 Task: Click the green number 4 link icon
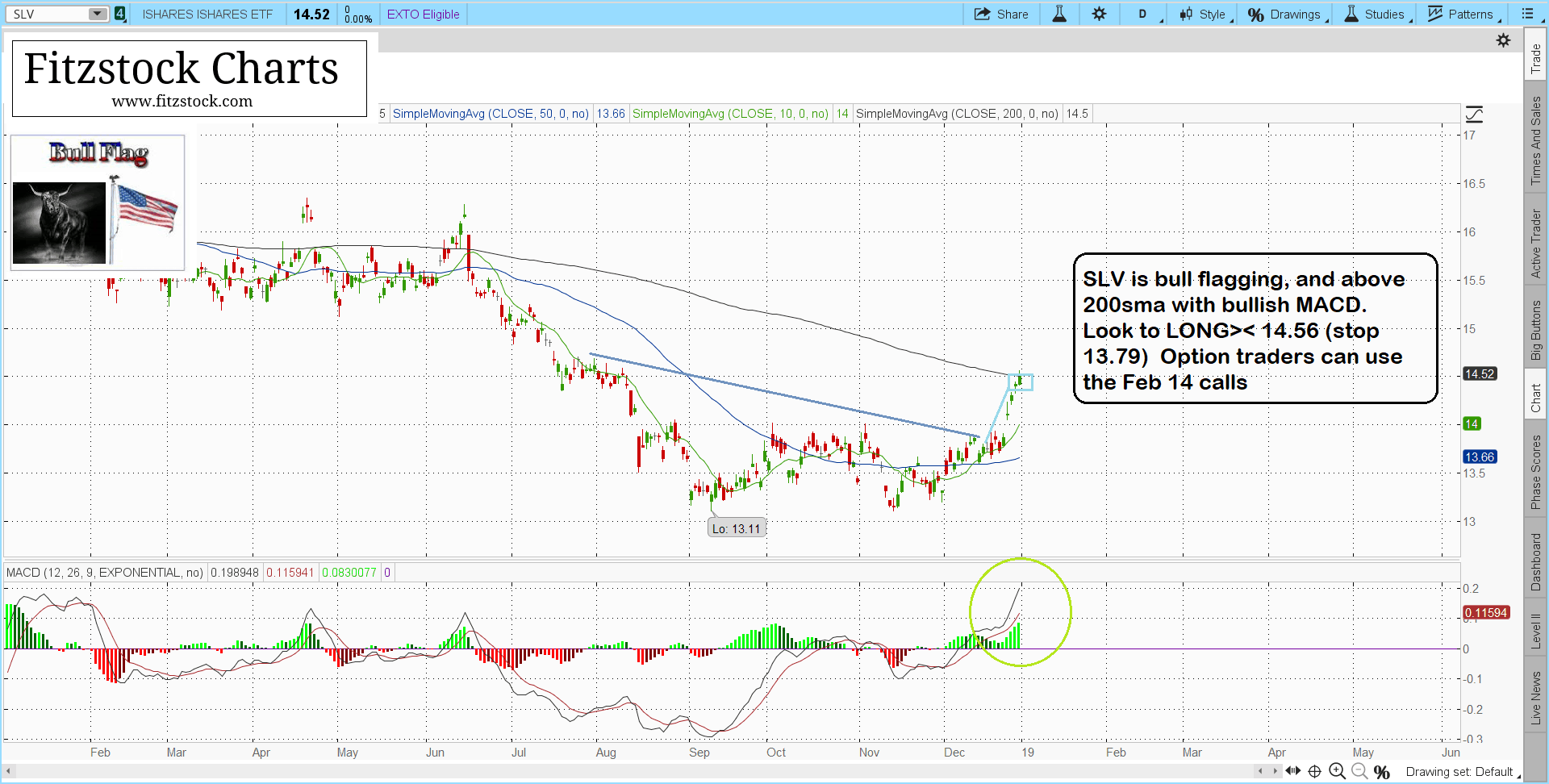coord(119,14)
